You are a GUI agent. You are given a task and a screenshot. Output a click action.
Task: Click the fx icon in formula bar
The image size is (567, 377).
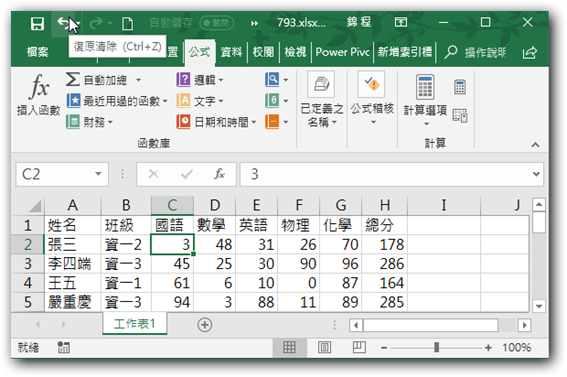219,174
